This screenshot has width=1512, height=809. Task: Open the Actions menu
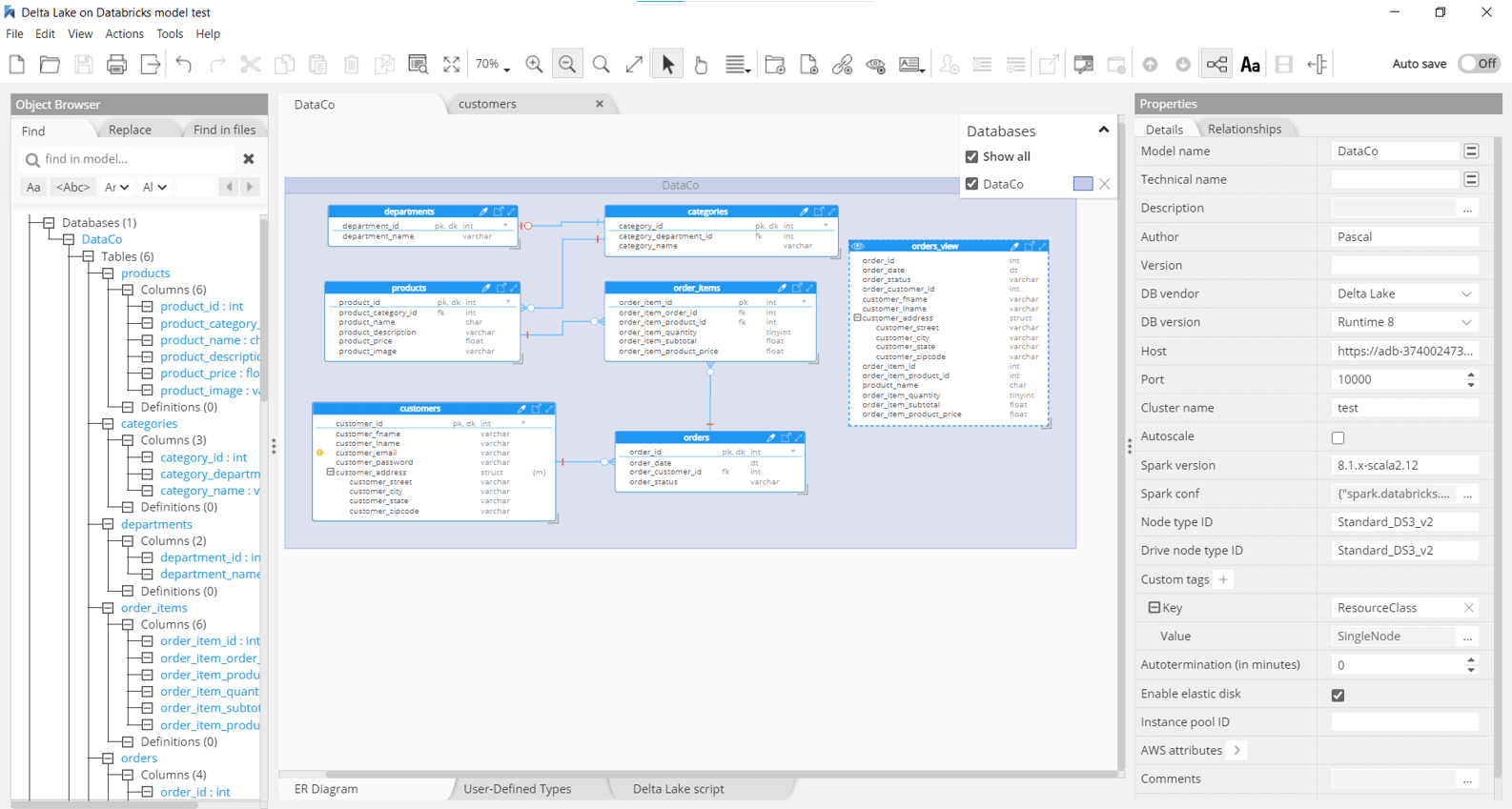tap(124, 33)
